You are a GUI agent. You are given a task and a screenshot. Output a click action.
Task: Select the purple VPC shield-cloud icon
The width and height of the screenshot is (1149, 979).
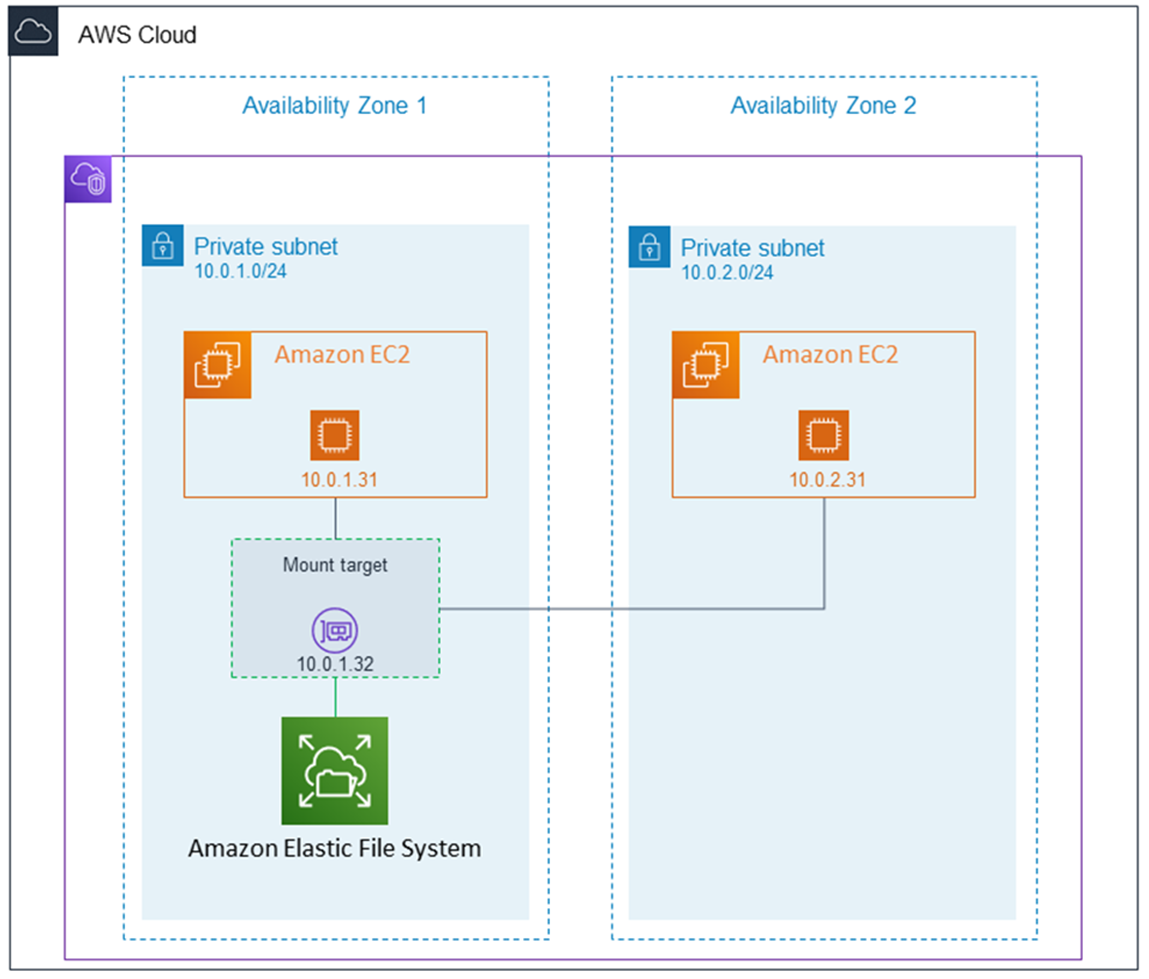[87, 180]
